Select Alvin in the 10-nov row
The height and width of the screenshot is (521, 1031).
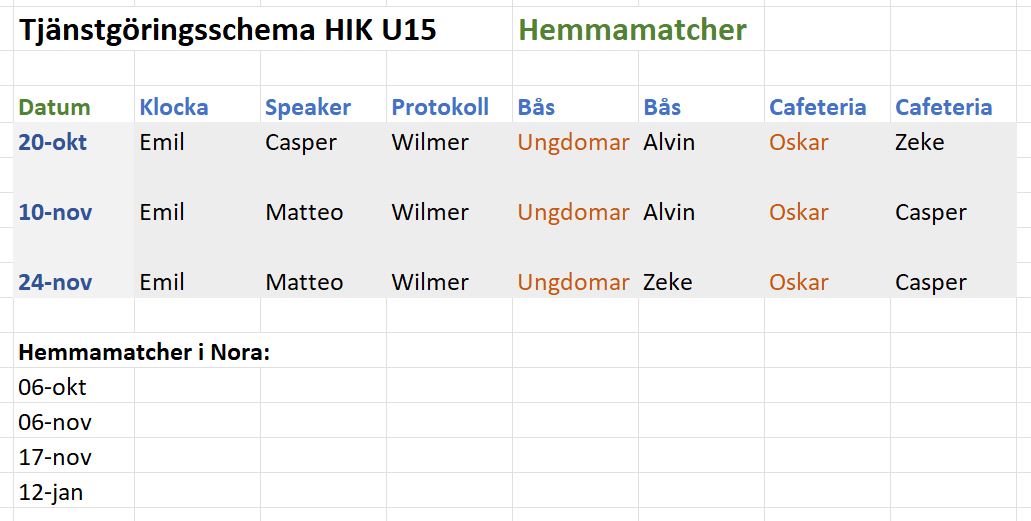[669, 212]
